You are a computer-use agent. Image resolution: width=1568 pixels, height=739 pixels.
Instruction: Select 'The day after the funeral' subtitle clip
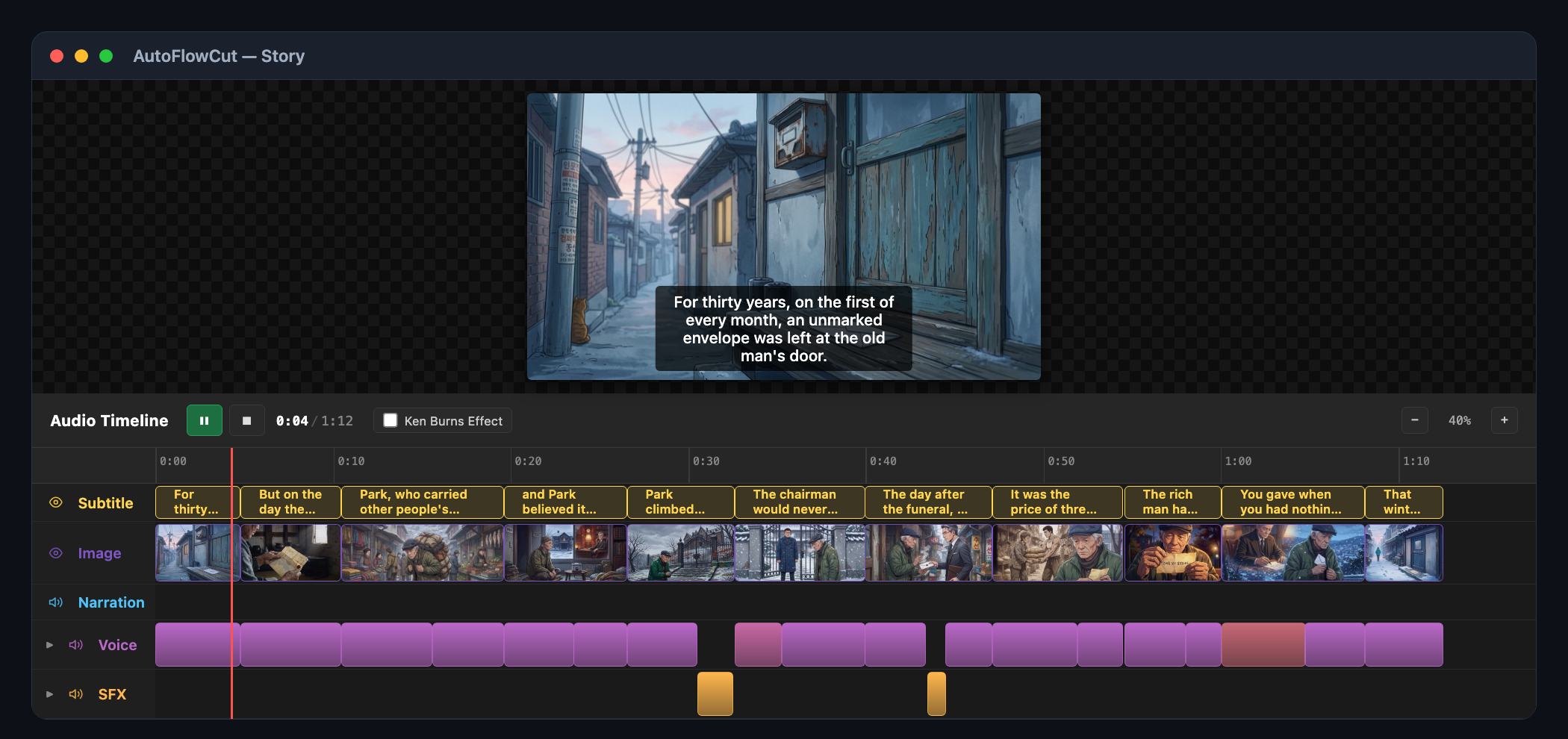[x=928, y=502]
